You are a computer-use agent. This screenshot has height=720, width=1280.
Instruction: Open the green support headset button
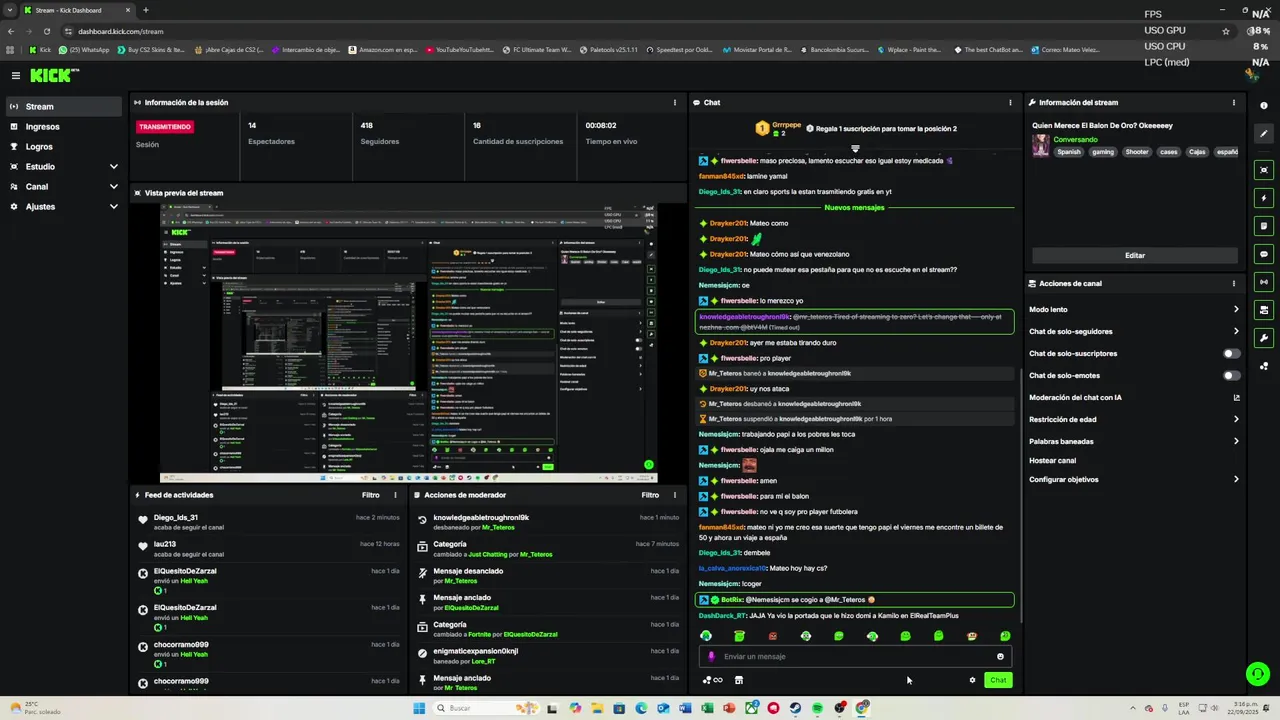pos(1257,673)
